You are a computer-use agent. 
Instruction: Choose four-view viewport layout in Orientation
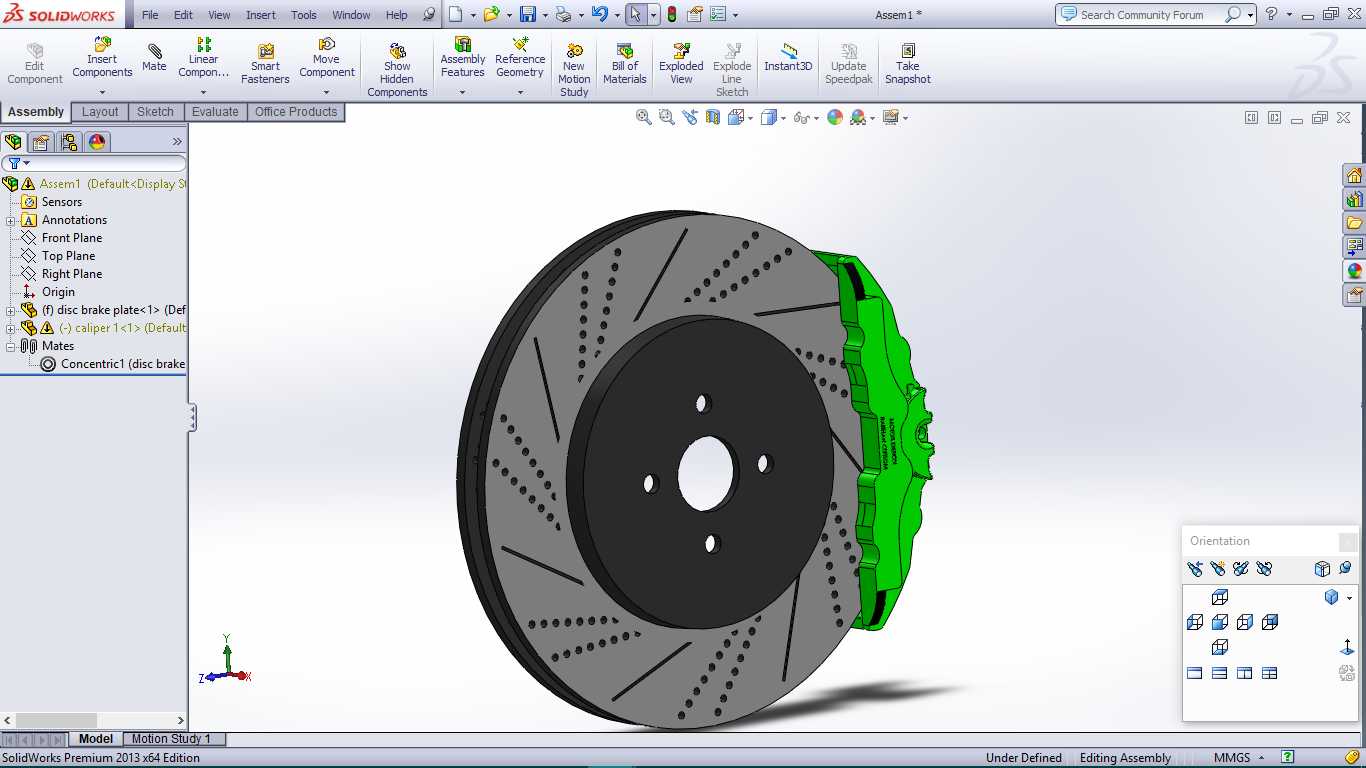pyautogui.click(x=1270, y=673)
